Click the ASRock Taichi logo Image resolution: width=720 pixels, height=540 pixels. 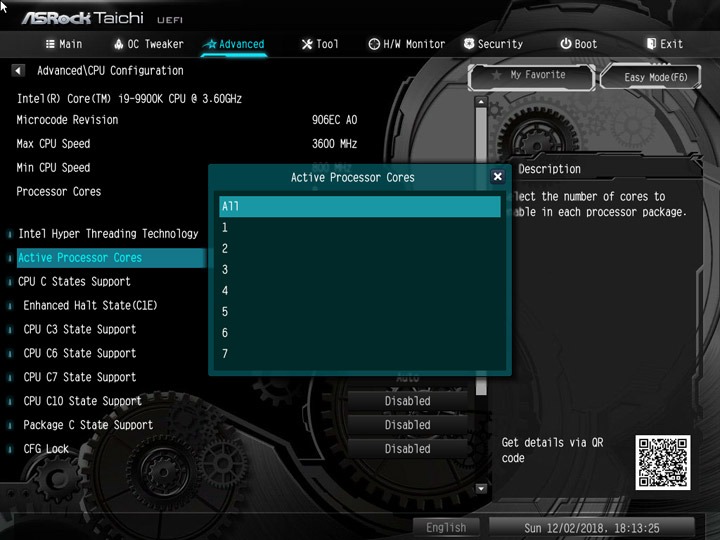point(83,18)
